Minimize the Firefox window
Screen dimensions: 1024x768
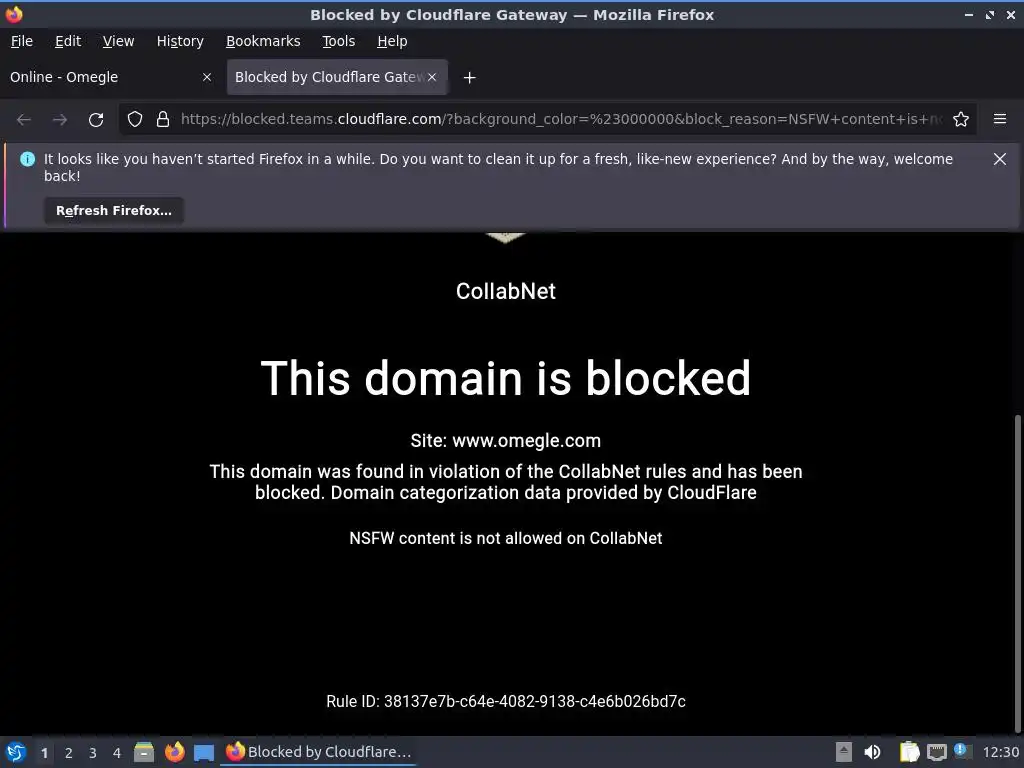(x=968, y=14)
